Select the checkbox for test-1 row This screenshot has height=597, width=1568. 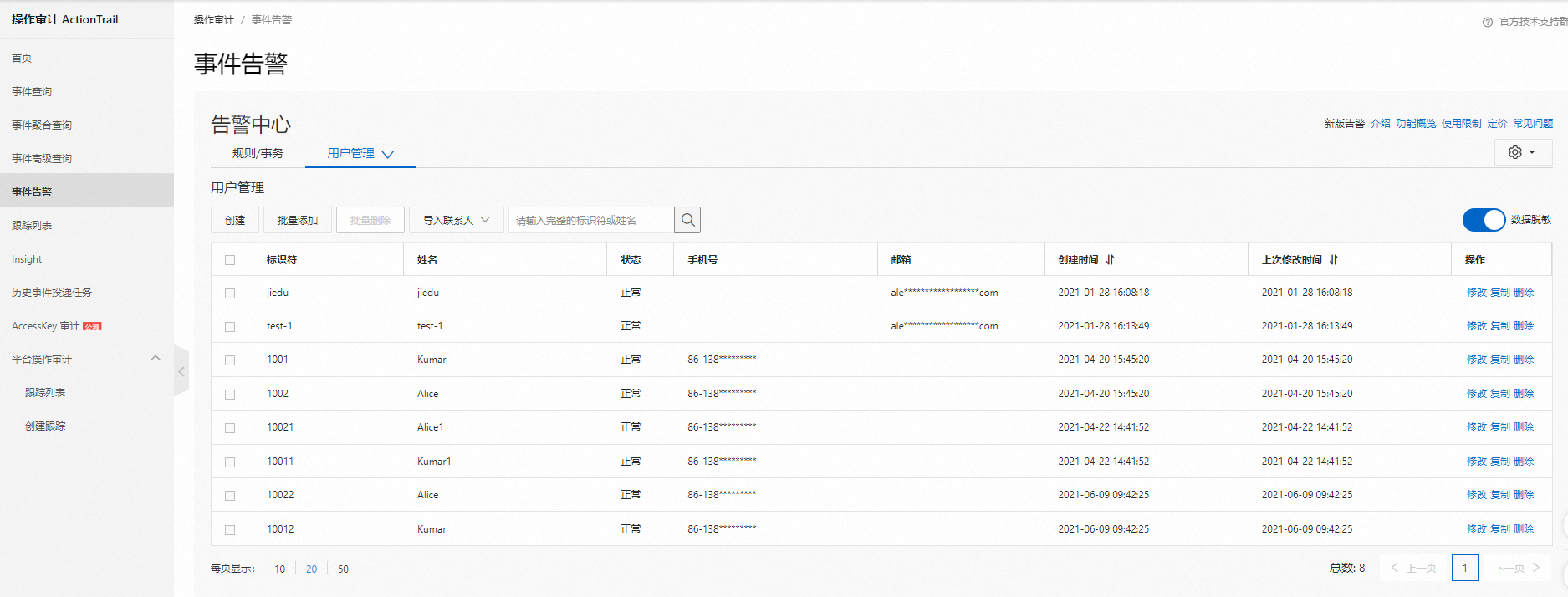click(230, 327)
